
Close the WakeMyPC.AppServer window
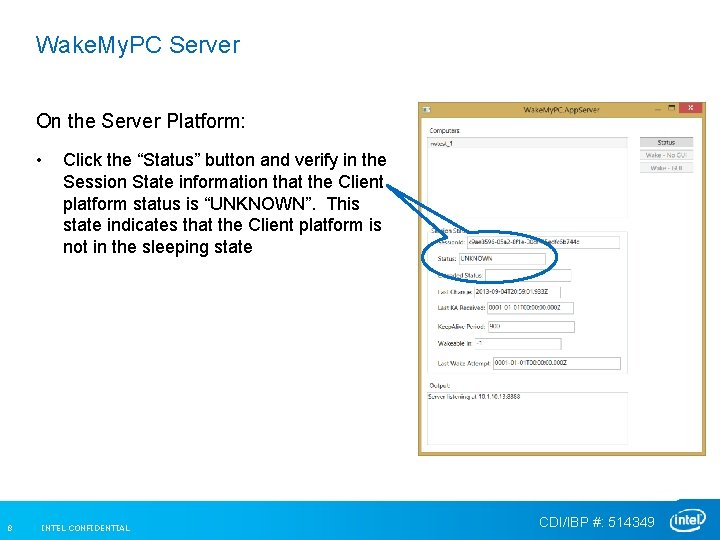[691, 108]
